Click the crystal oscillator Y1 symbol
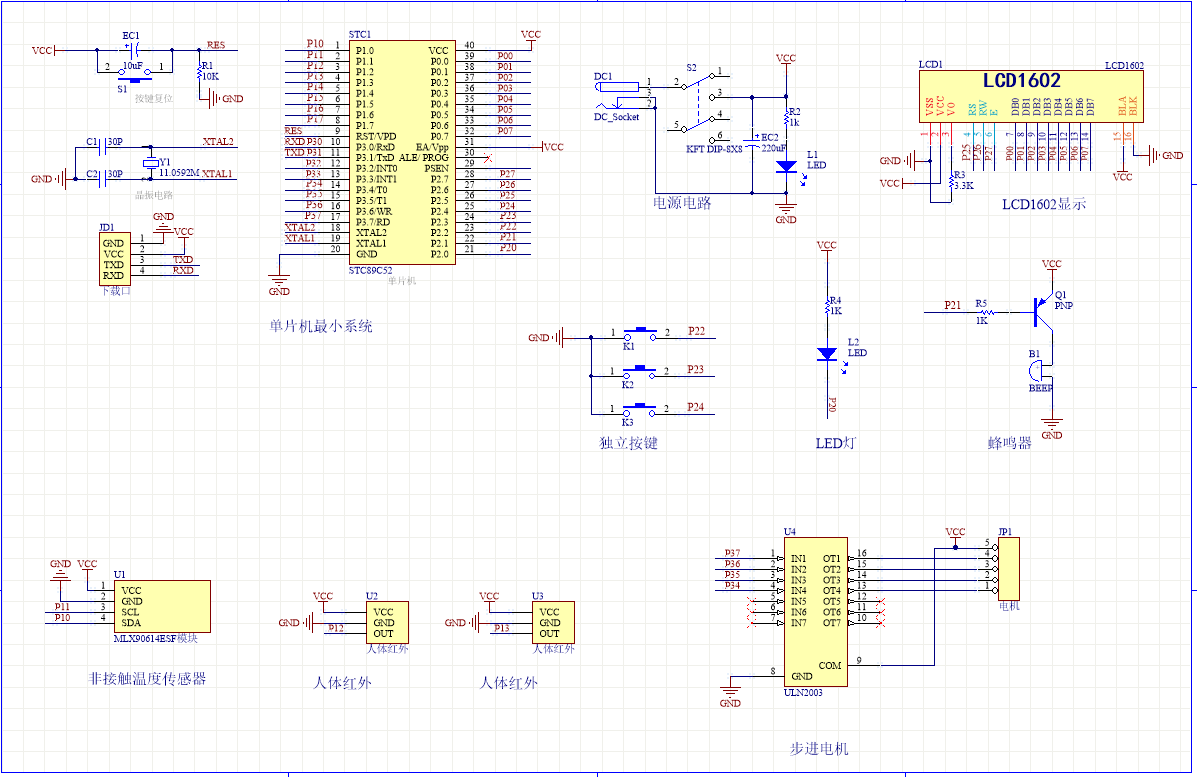This screenshot has height=777, width=1197. point(150,163)
